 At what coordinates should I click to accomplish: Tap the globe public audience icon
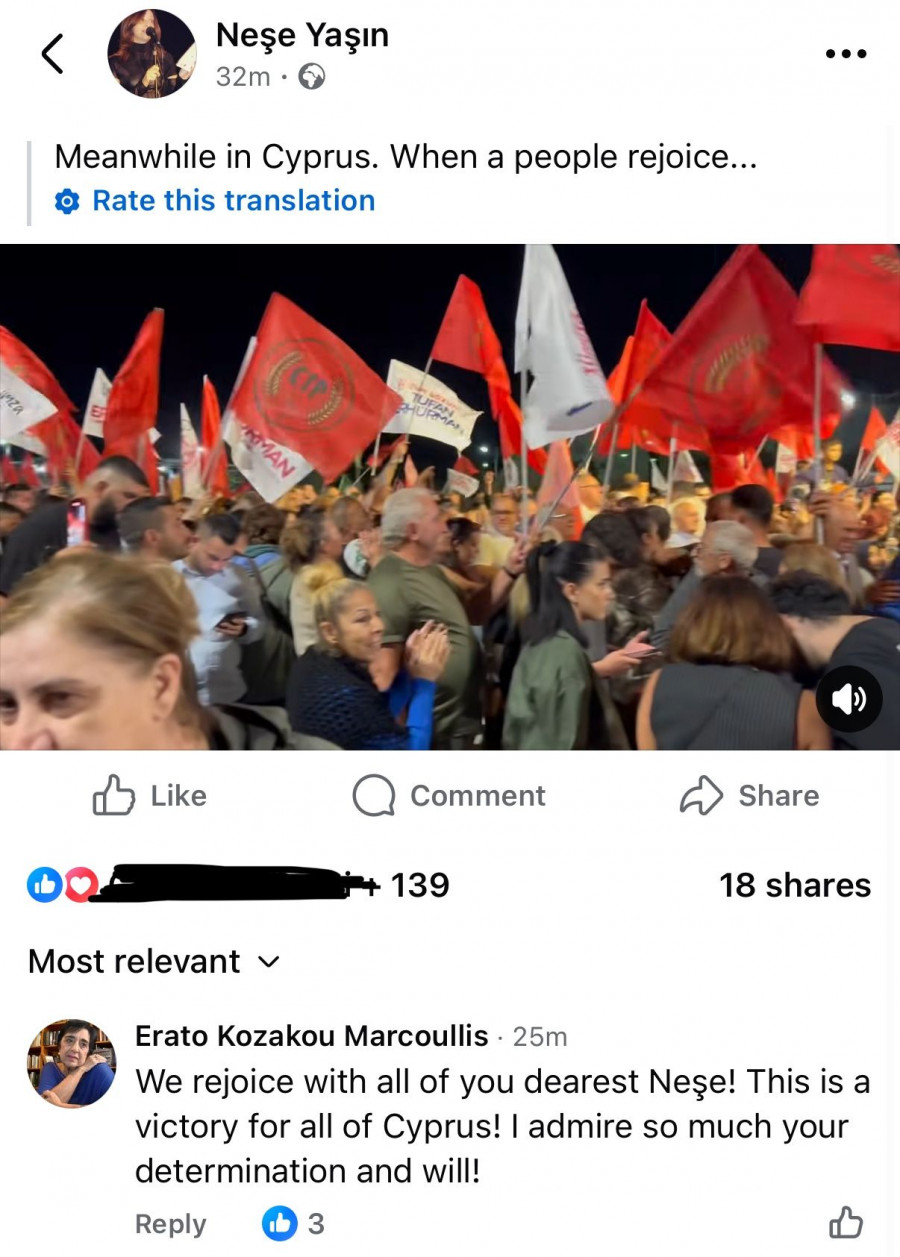[x=312, y=77]
